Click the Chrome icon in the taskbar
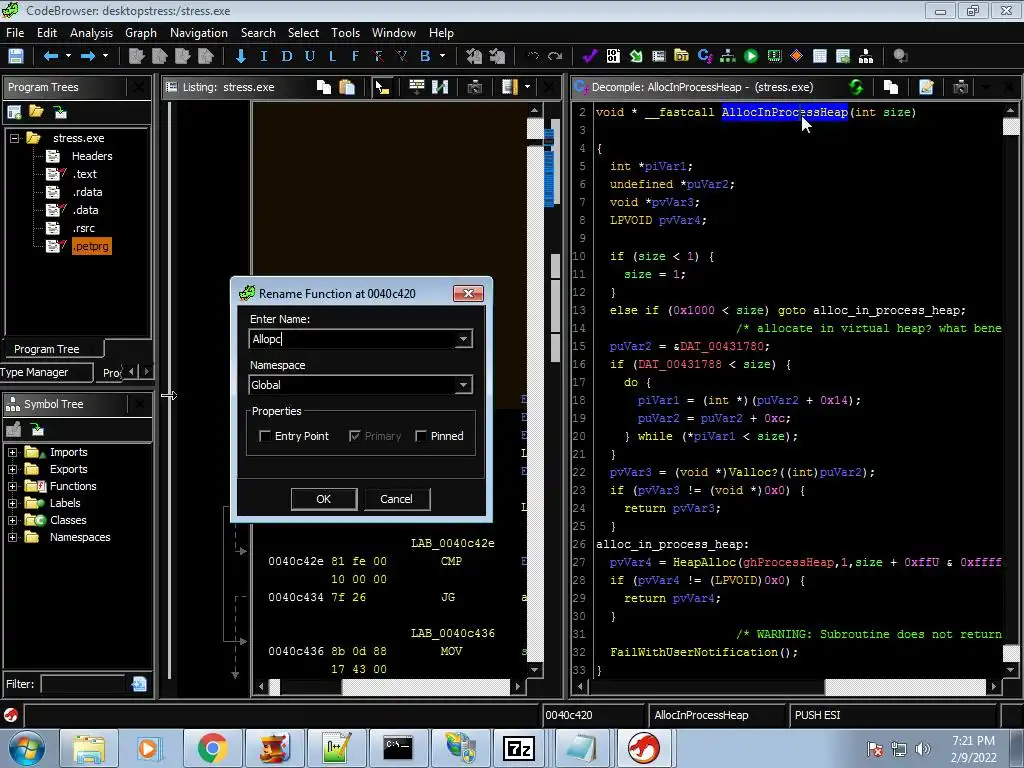Viewport: 1024px width, 768px height. point(212,748)
